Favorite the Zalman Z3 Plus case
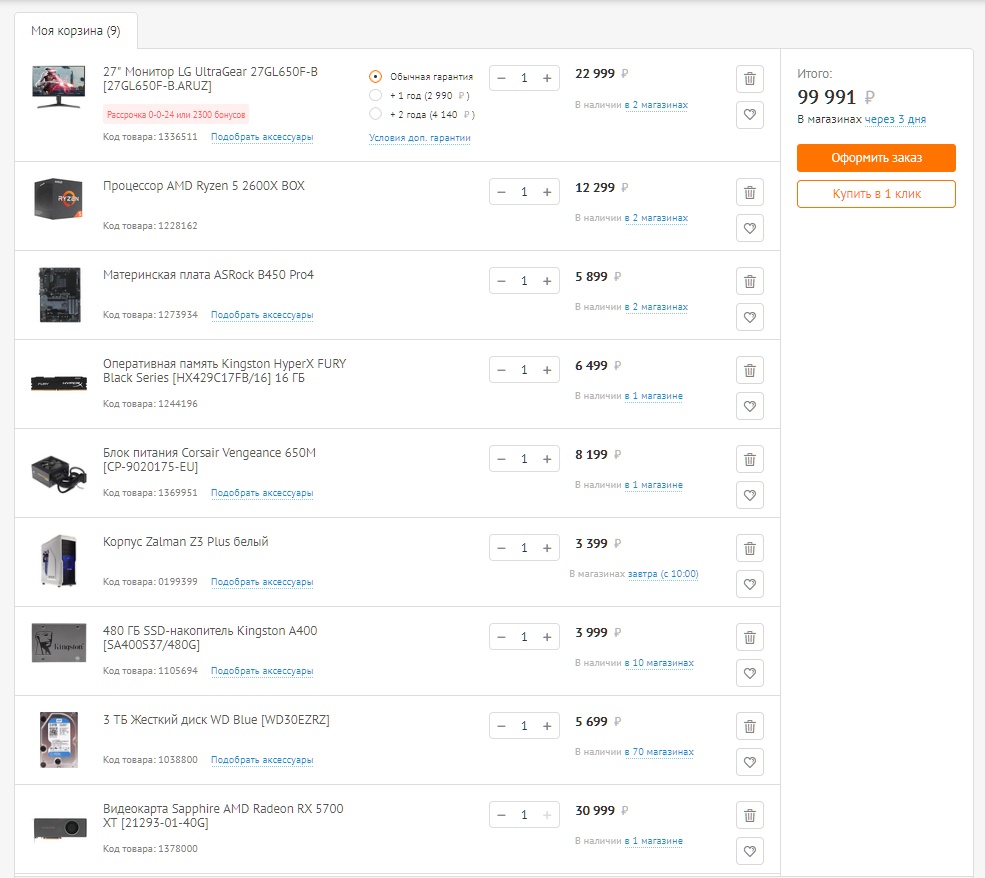The width and height of the screenshot is (985, 878). coord(749,584)
